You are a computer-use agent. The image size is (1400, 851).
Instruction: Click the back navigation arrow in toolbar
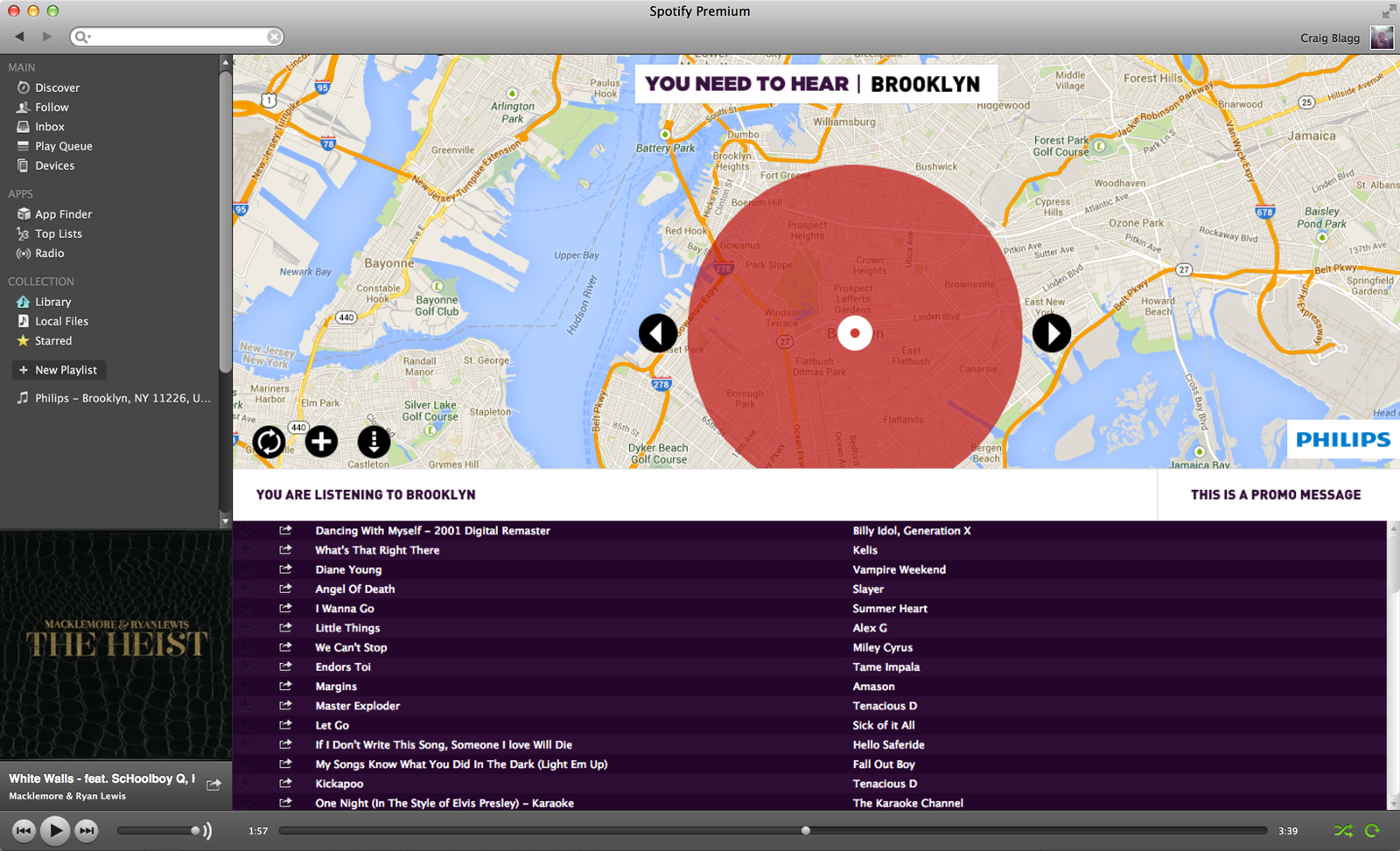click(19, 37)
